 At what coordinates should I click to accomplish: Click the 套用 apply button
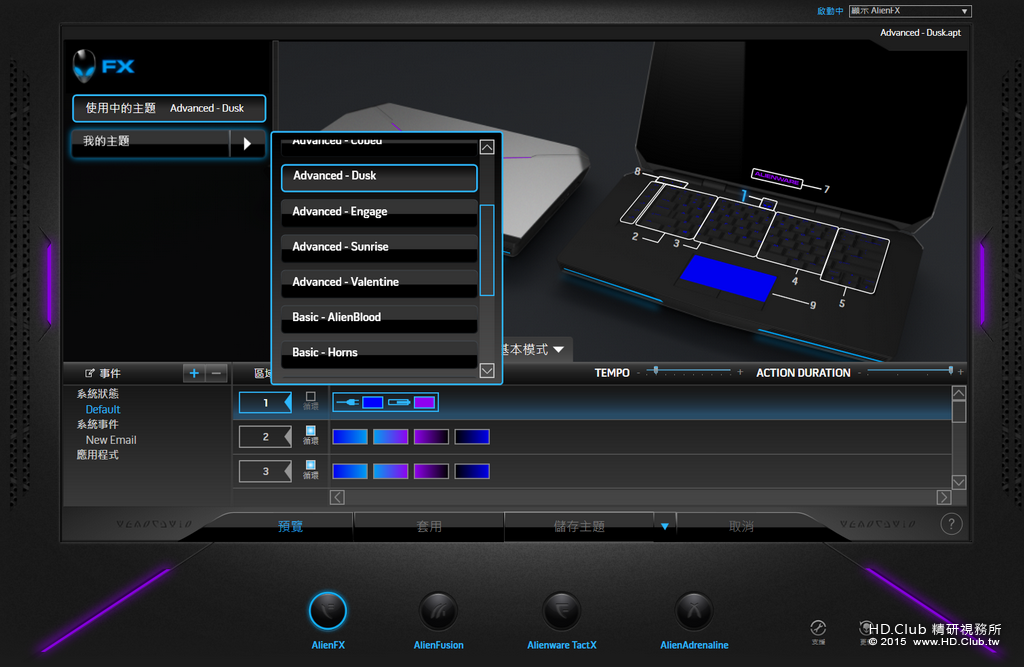(x=429, y=527)
